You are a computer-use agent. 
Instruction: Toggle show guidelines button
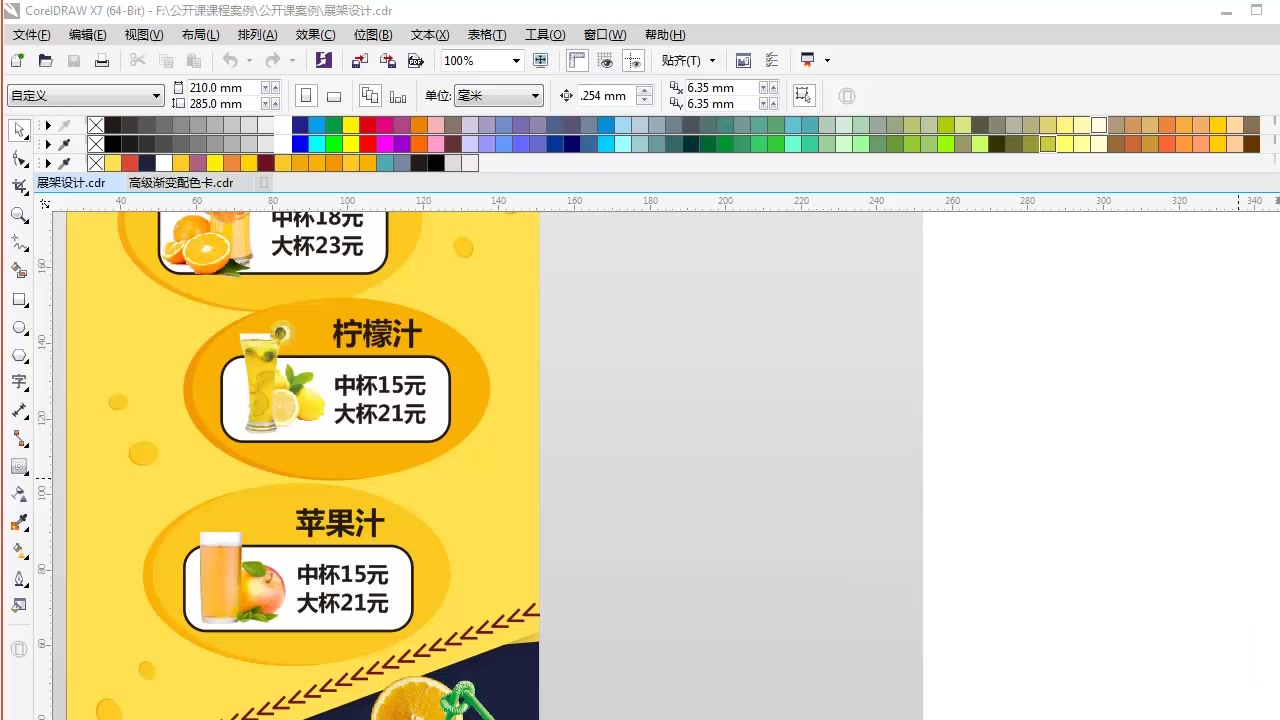point(633,61)
